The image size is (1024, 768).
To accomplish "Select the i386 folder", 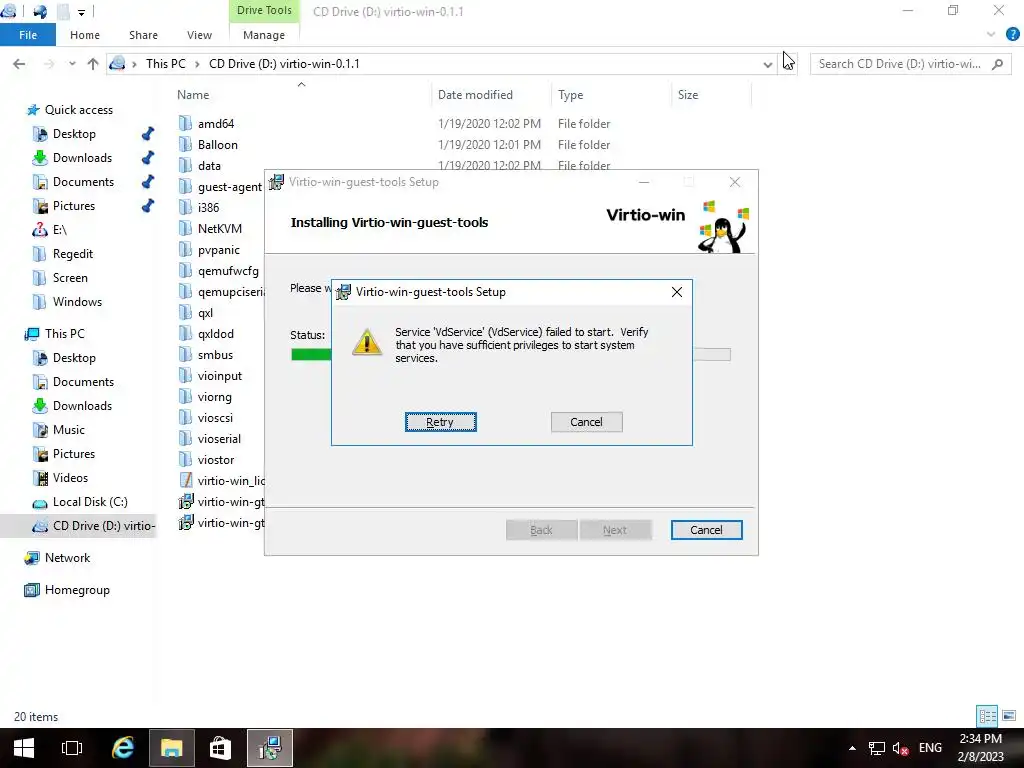I will point(208,208).
